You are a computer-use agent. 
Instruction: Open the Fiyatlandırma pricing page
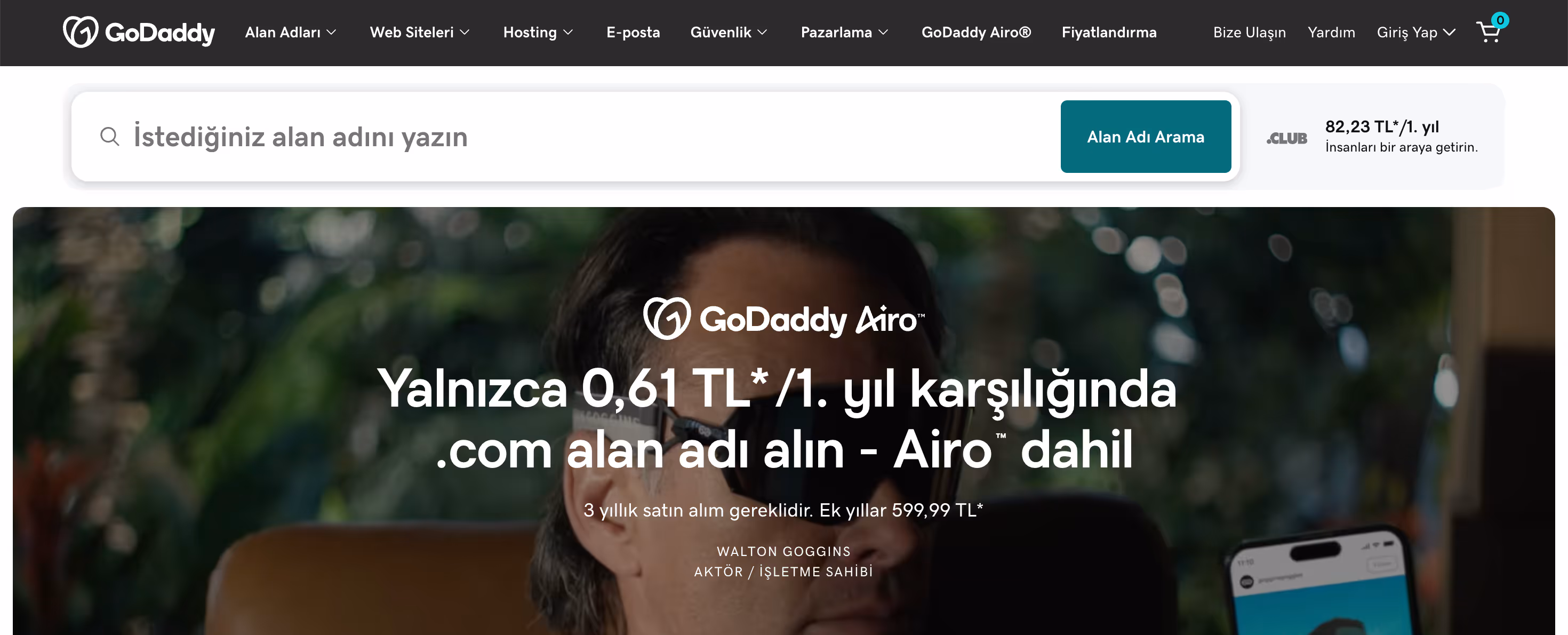point(1109,32)
